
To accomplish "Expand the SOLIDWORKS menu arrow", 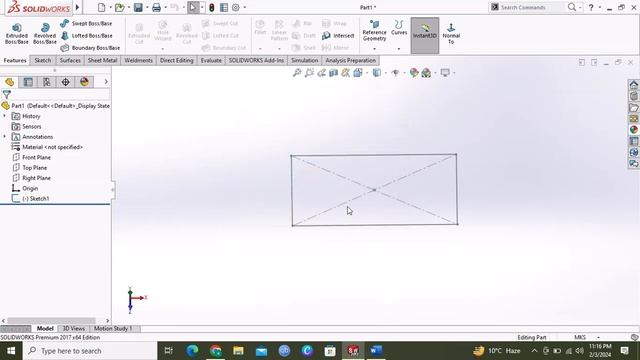I will click(77, 7).
